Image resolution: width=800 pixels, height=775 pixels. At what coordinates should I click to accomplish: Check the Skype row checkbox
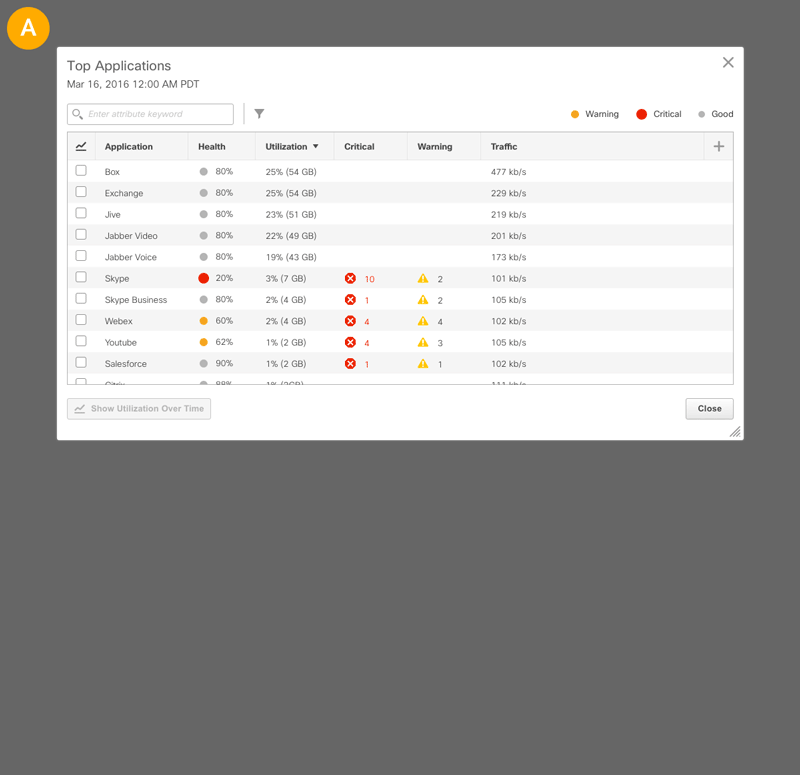tap(81, 278)
